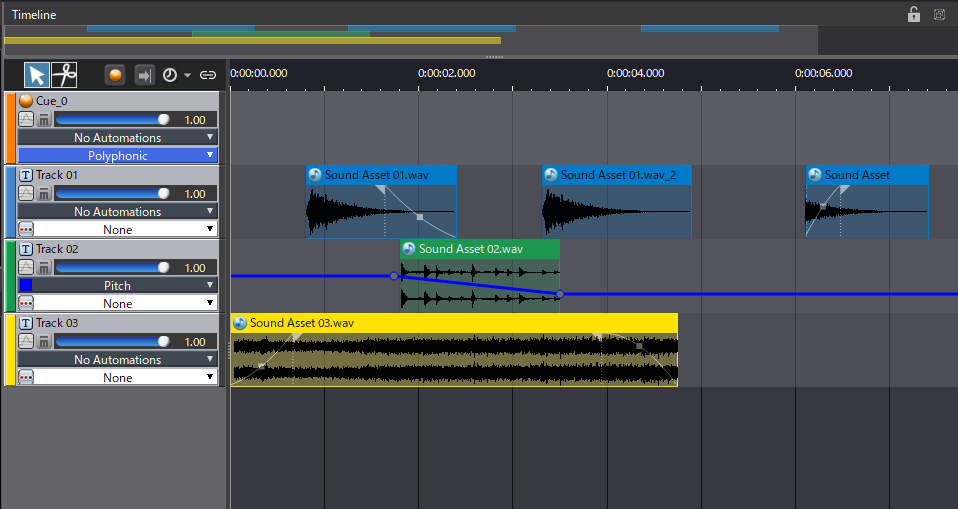Click the Track 03 volume slider
The image size is (958, 509).
[112, 342]
